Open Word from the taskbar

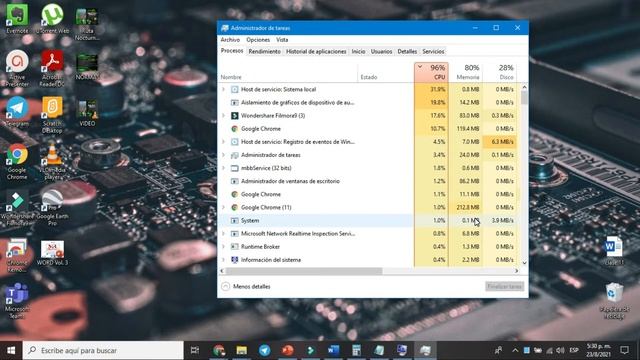[x=333, y=350]
